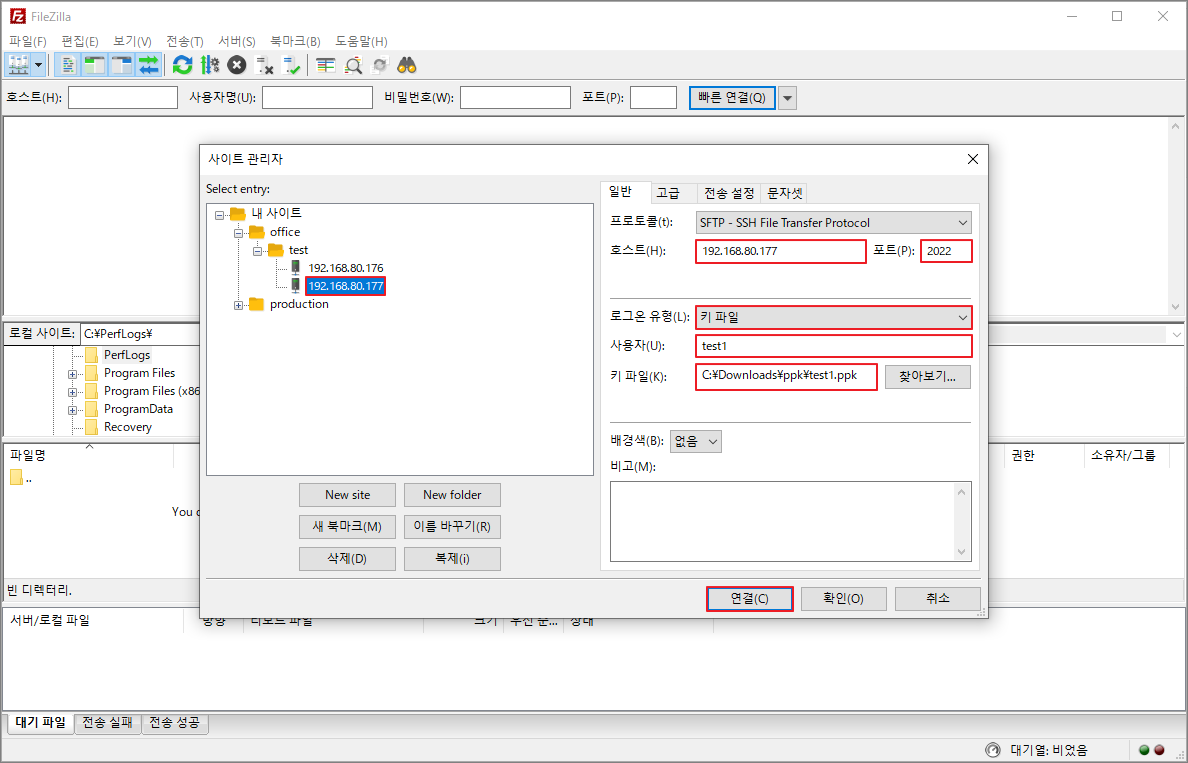Select site entry 192.168.80.176
The image size is (1188, 763).
pos(345,267)
